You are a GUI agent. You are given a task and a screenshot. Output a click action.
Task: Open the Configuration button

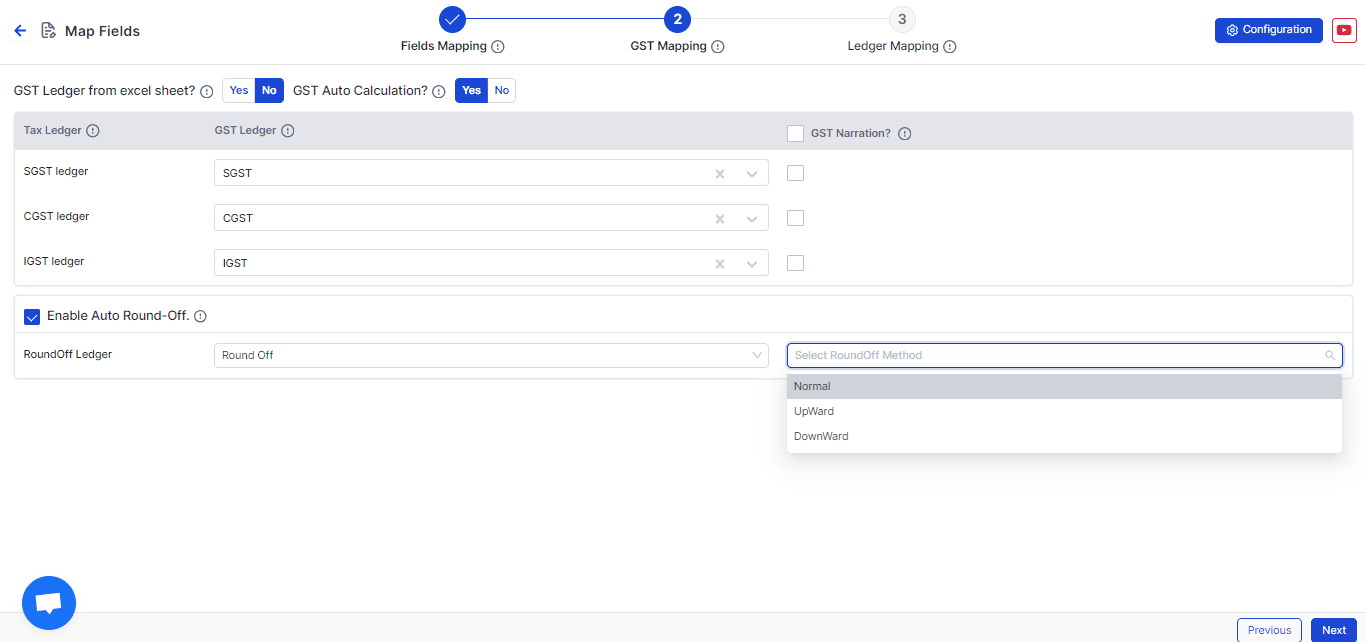click(x=1269, y=30)
